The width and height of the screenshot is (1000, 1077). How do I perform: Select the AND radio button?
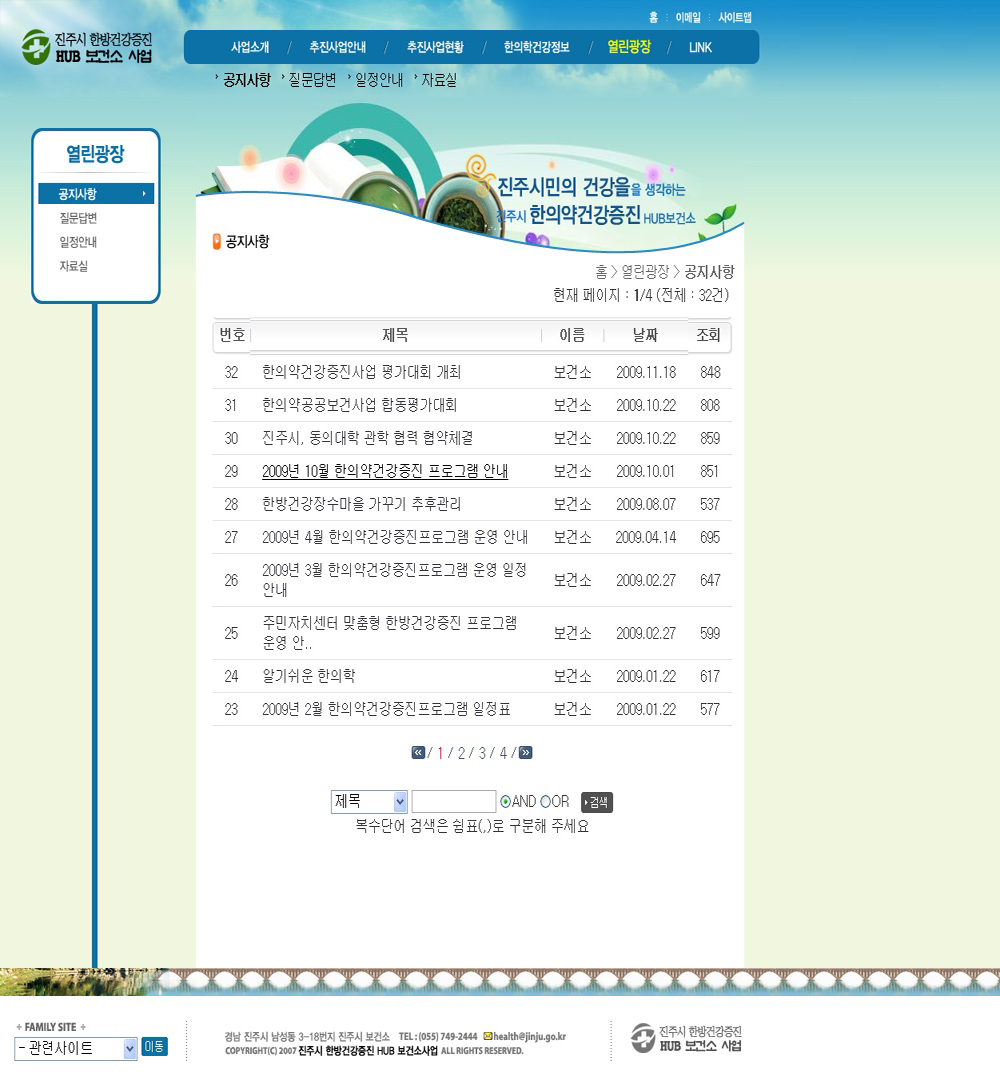505,802
